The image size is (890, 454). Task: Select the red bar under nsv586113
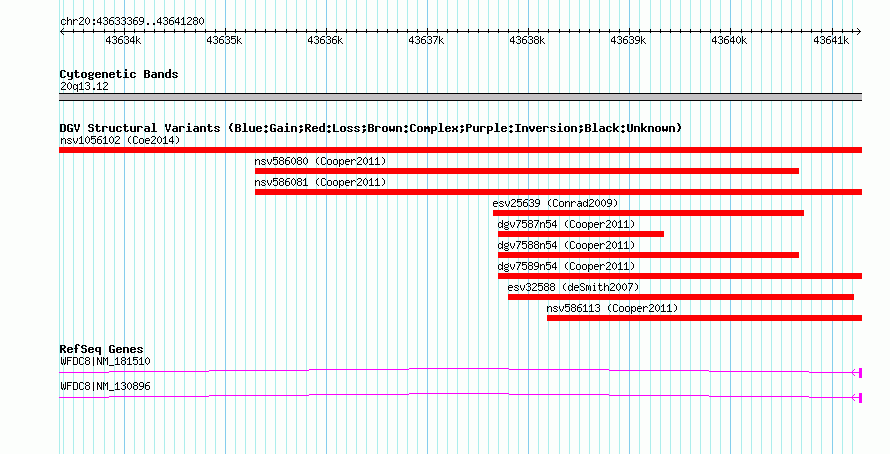click(704, 318)
